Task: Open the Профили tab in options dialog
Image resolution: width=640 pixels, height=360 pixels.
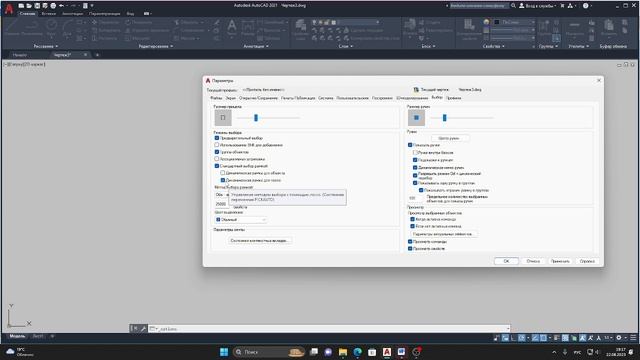Action: pyautogui.click(x=453, y=98)
